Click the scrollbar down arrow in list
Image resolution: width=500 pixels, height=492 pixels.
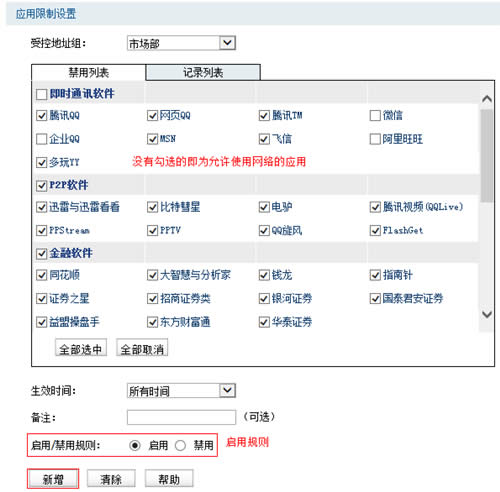coord(487,314)
